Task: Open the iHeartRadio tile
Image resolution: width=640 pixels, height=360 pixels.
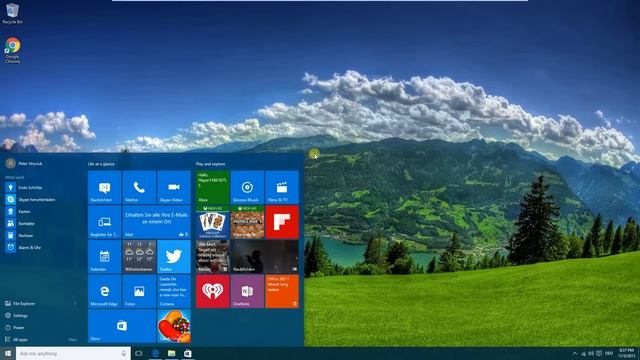Action: coord(212,291)
